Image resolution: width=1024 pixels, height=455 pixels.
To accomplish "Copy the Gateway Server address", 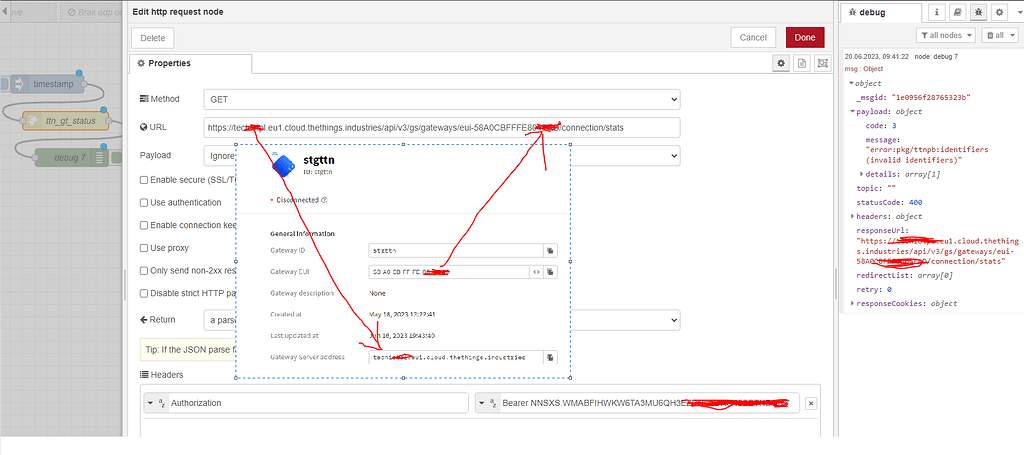I will pyautogui.click(x=550, y=357).
